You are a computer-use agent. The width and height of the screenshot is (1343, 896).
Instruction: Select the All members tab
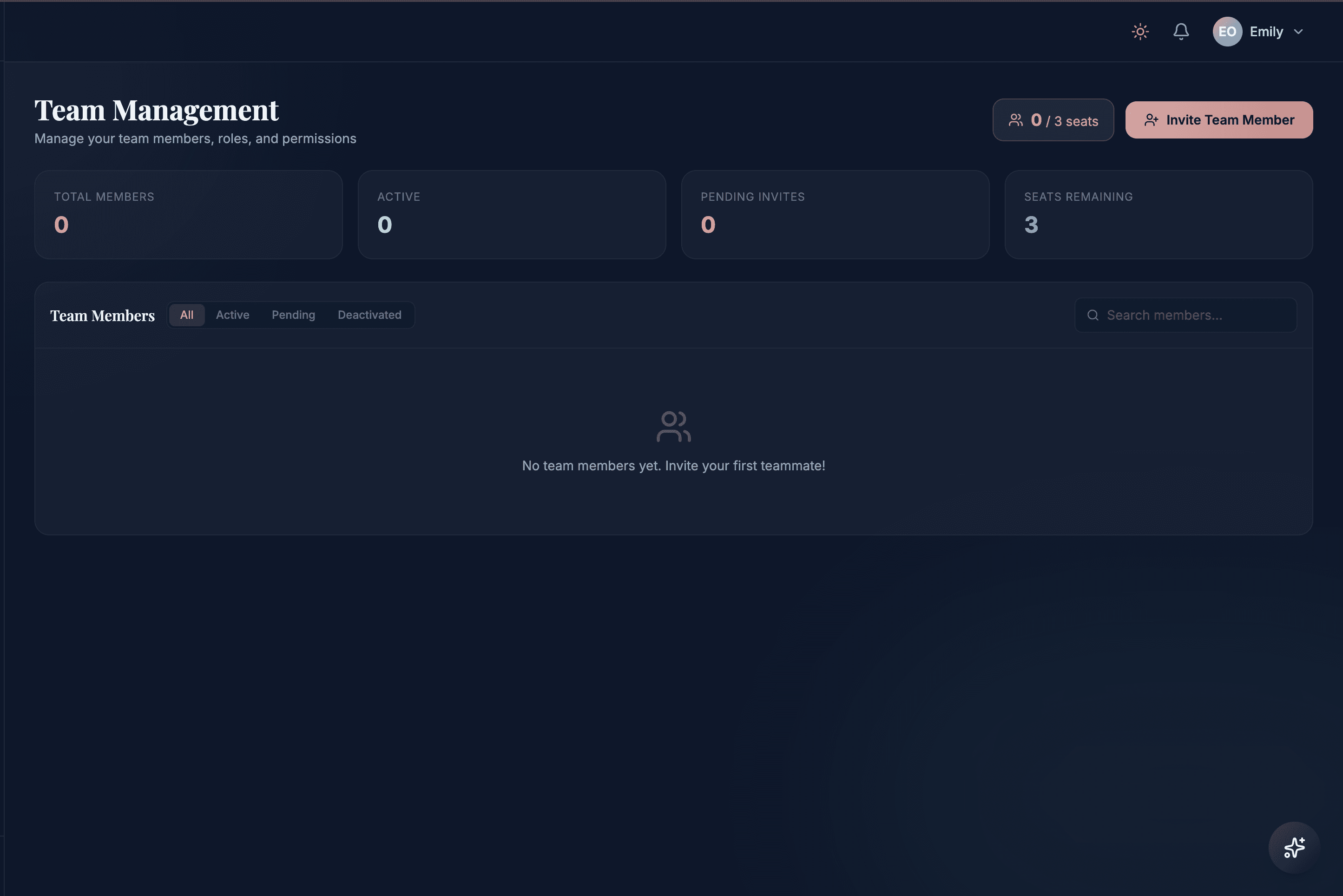187,315
